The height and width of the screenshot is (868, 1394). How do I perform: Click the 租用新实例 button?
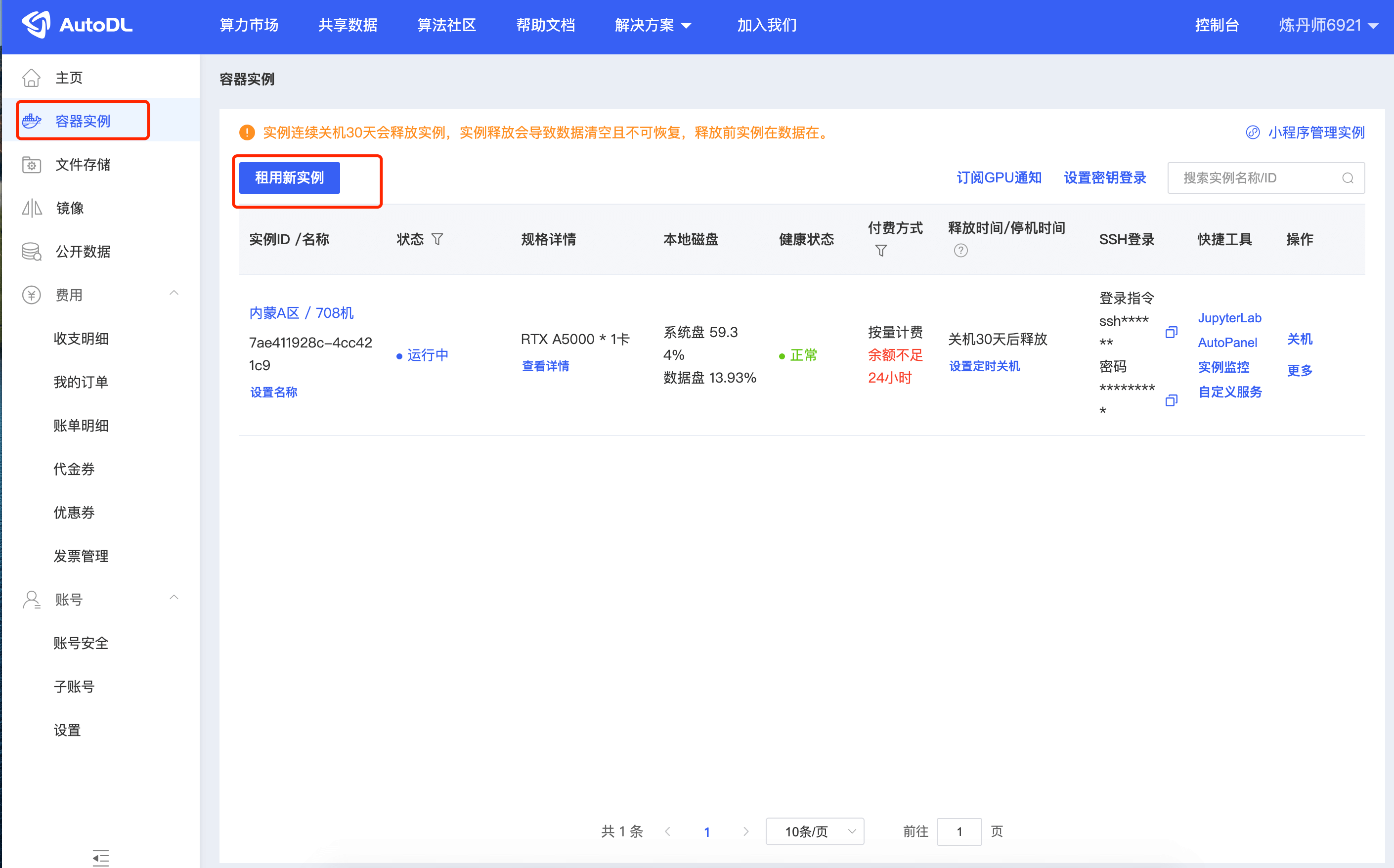[289, 178]
